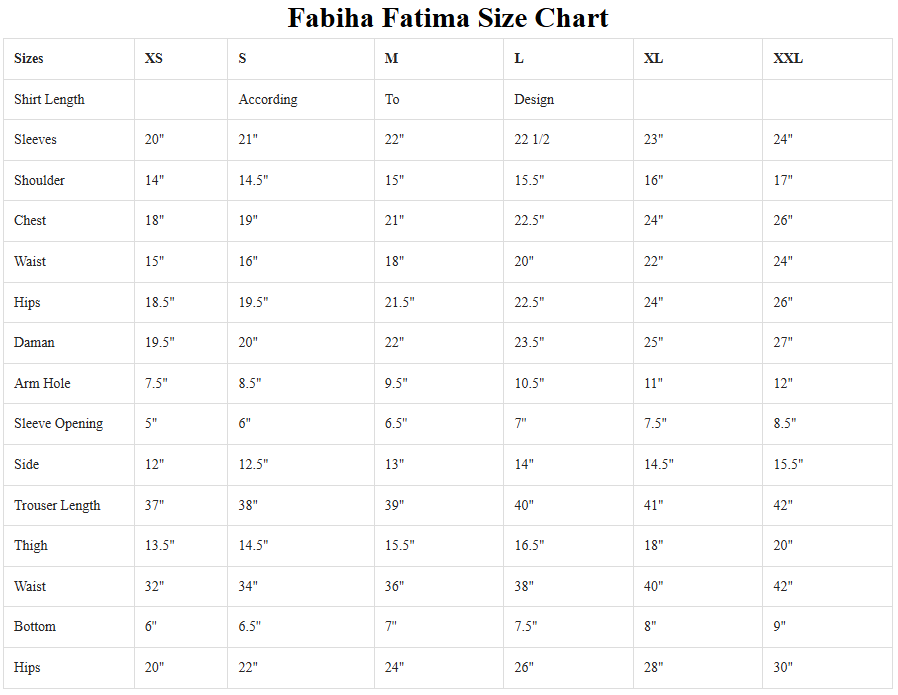
Task: Click the Sizes header cell
Action: (x=29, y=59)
